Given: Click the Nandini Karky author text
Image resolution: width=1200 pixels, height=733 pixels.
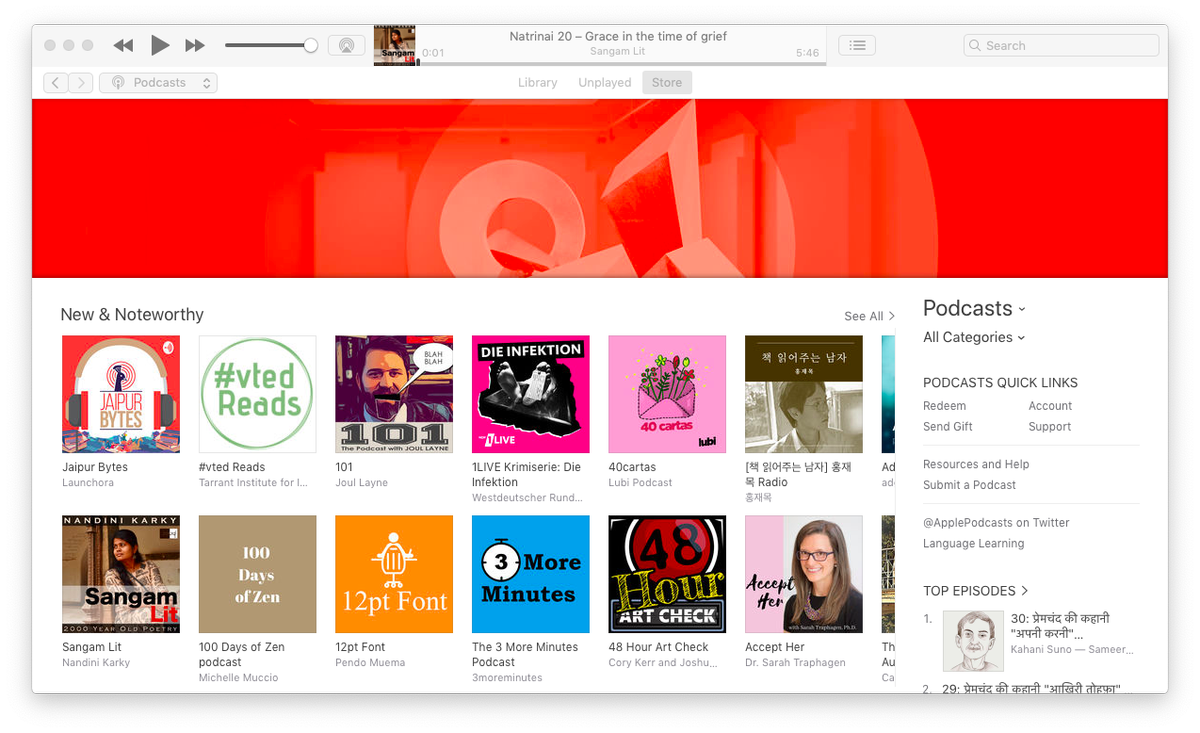Looking at the screenshot, I should point(96,663).
